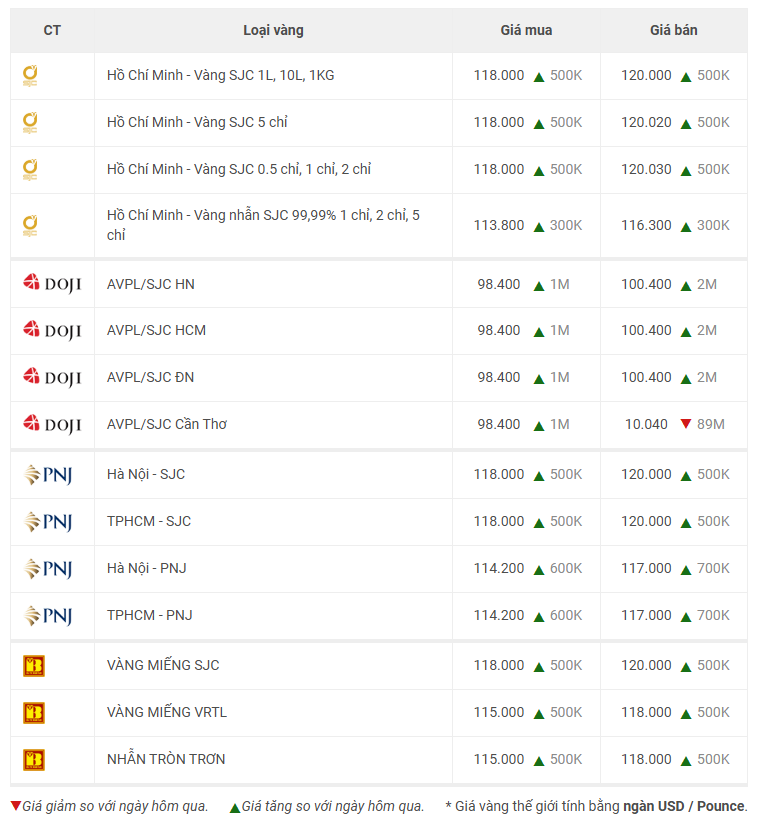
Task: Click the CT column header
Action: 52,30
